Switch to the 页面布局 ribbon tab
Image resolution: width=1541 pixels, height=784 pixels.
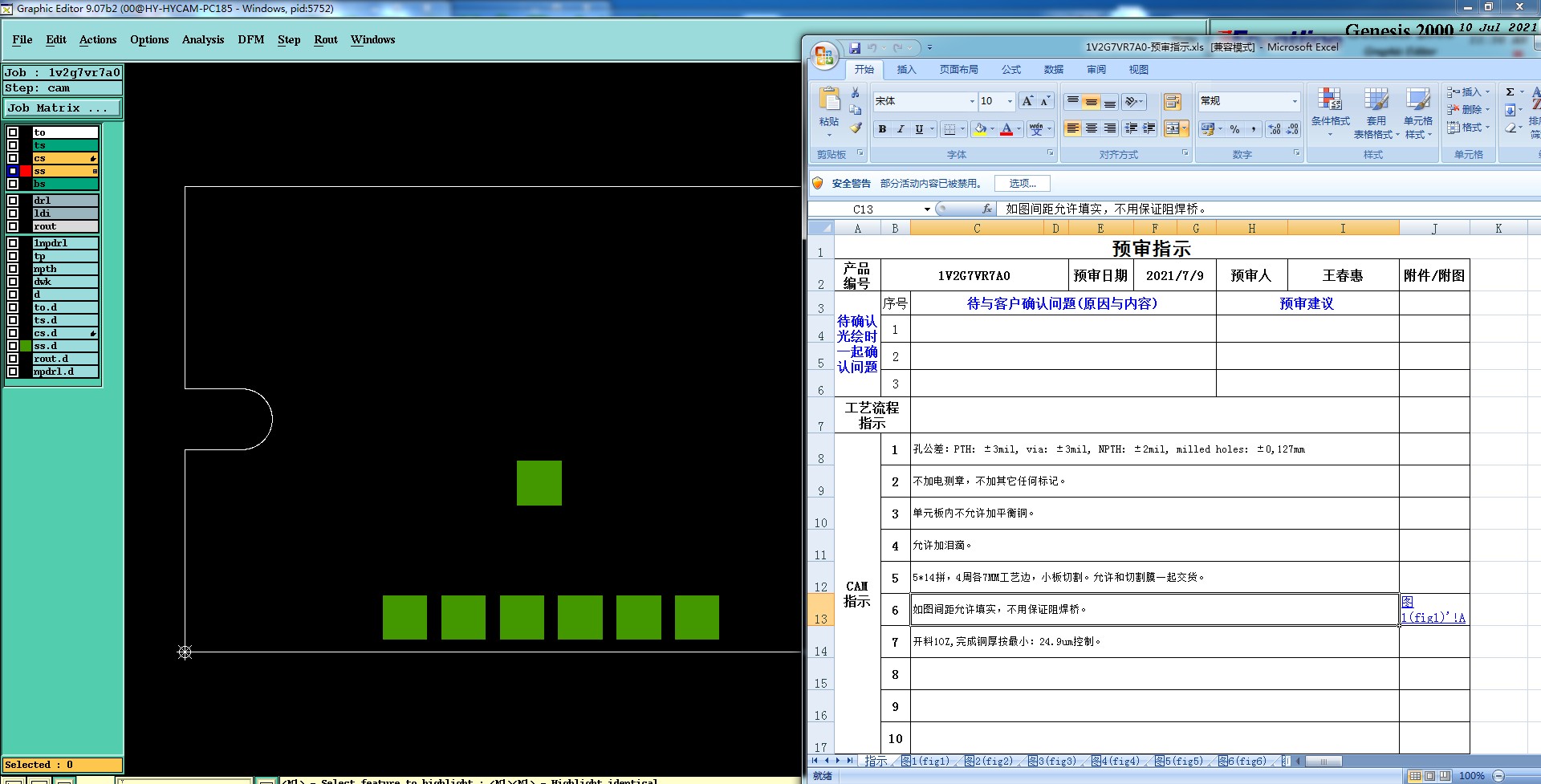tap(959, 70)
